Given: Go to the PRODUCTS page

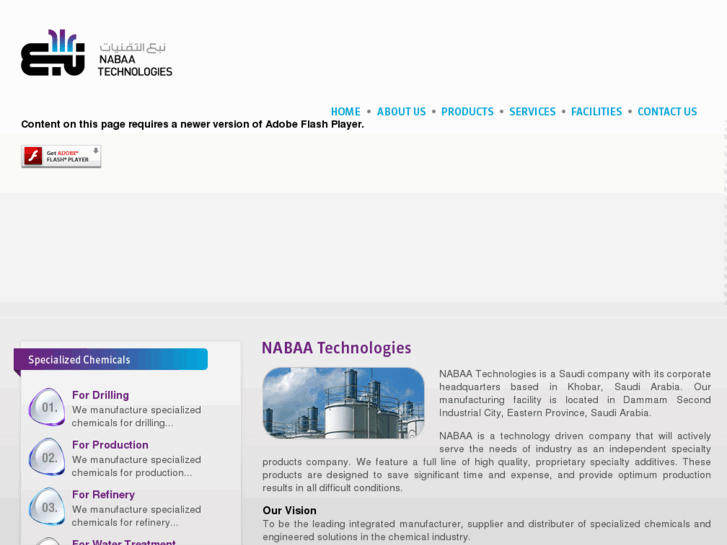Looking at the screenshot, I should [467, 112].
